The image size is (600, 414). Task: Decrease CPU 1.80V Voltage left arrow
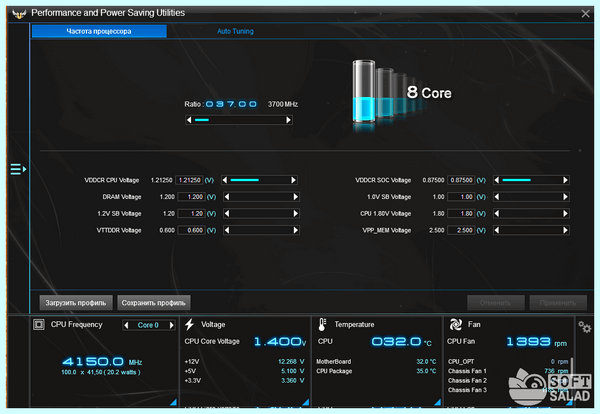[x=497, y=214]
